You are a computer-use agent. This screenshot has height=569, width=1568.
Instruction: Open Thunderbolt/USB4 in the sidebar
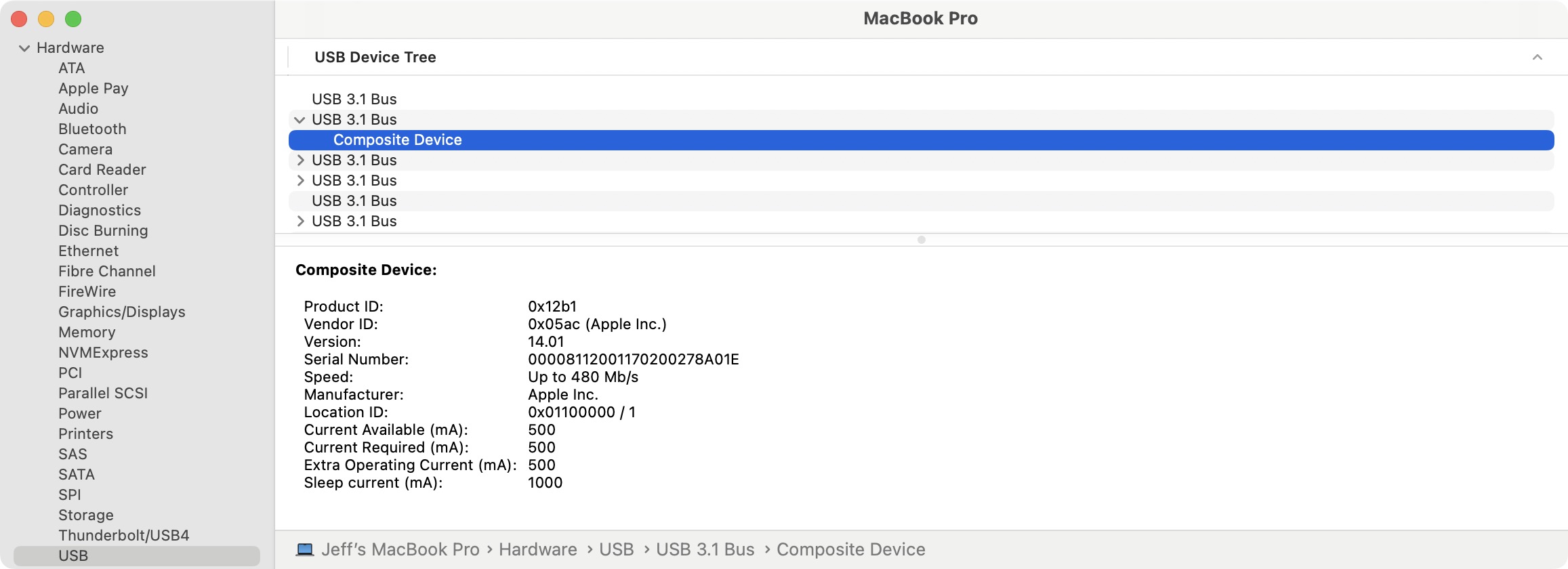(123, 535)
